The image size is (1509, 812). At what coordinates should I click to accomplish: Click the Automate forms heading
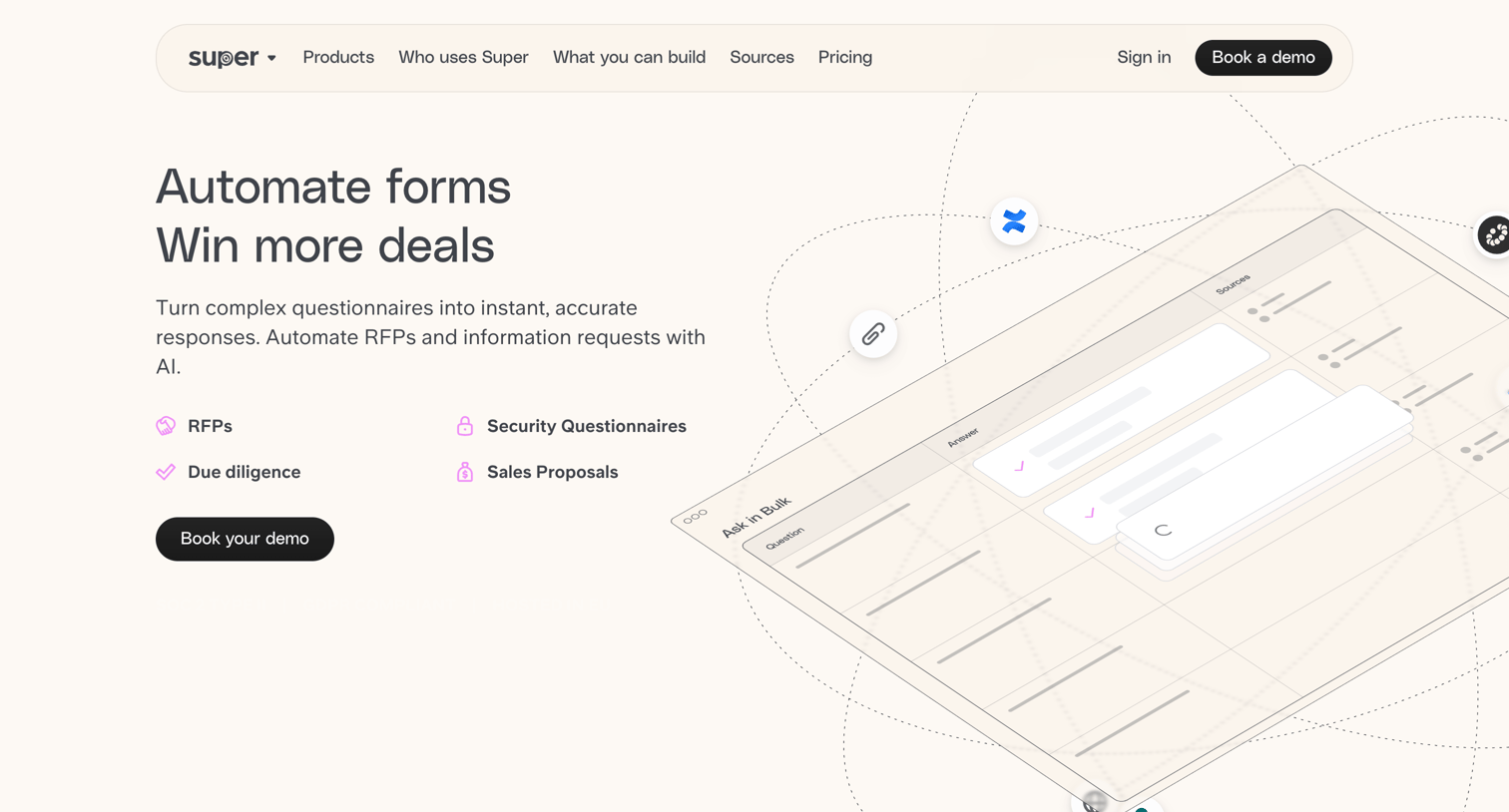click(x=333, y=187)
